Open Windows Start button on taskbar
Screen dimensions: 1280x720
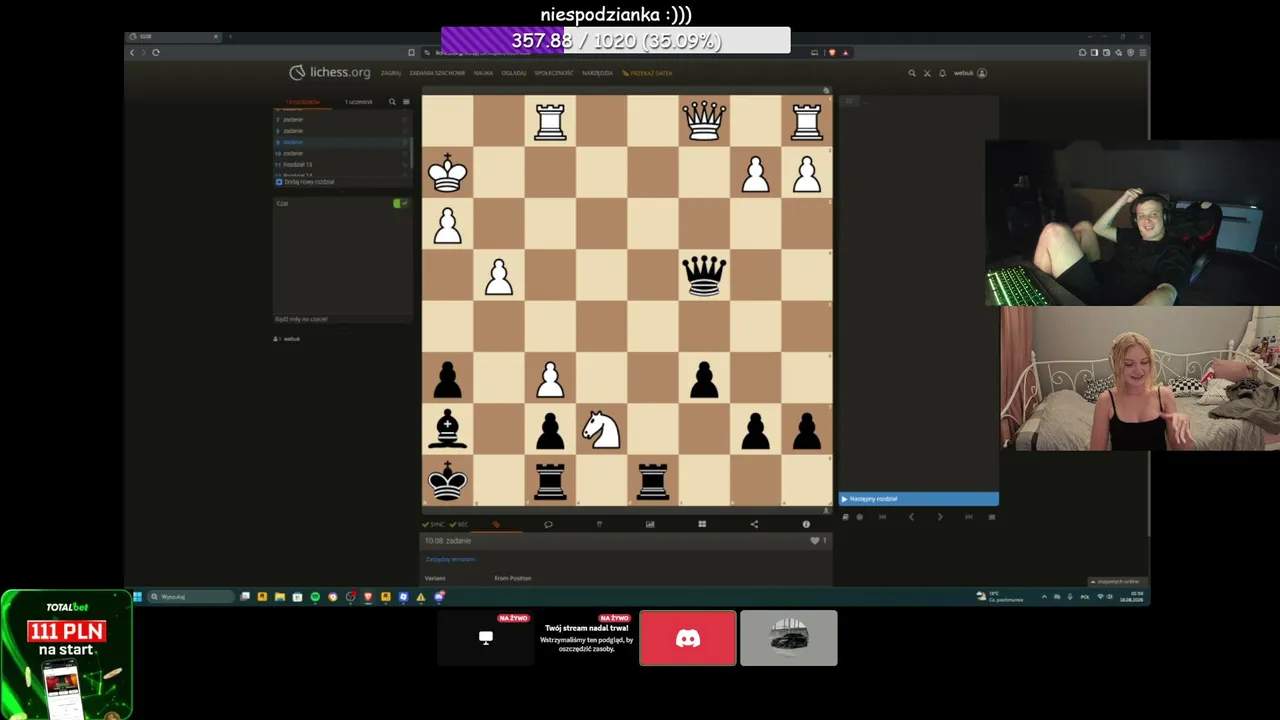pos(137,597)
